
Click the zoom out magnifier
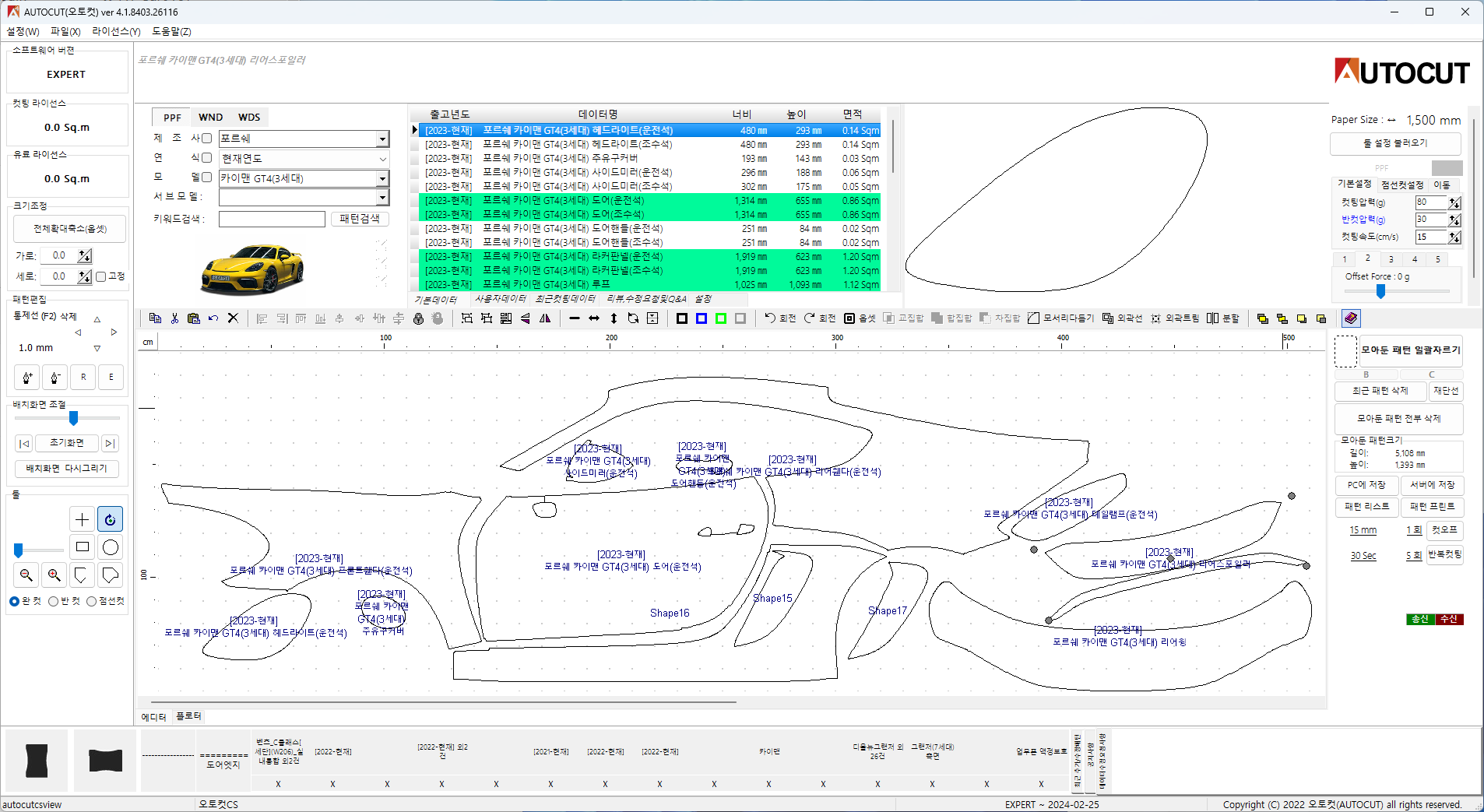[26, 575]
